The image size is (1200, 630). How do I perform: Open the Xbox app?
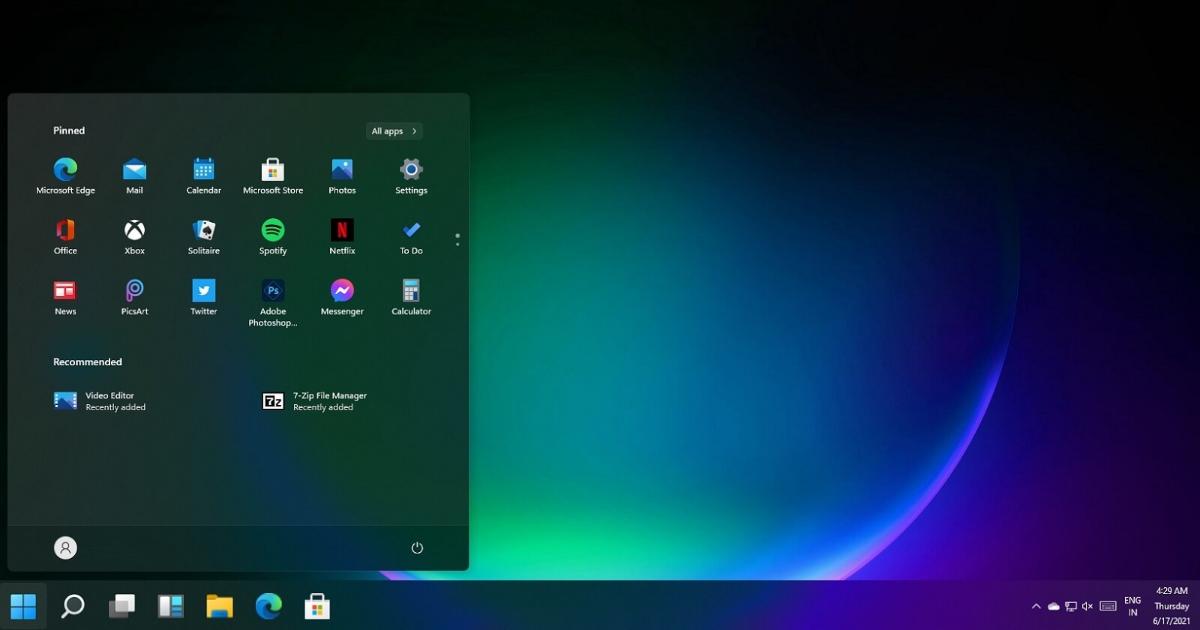(134, 230)
